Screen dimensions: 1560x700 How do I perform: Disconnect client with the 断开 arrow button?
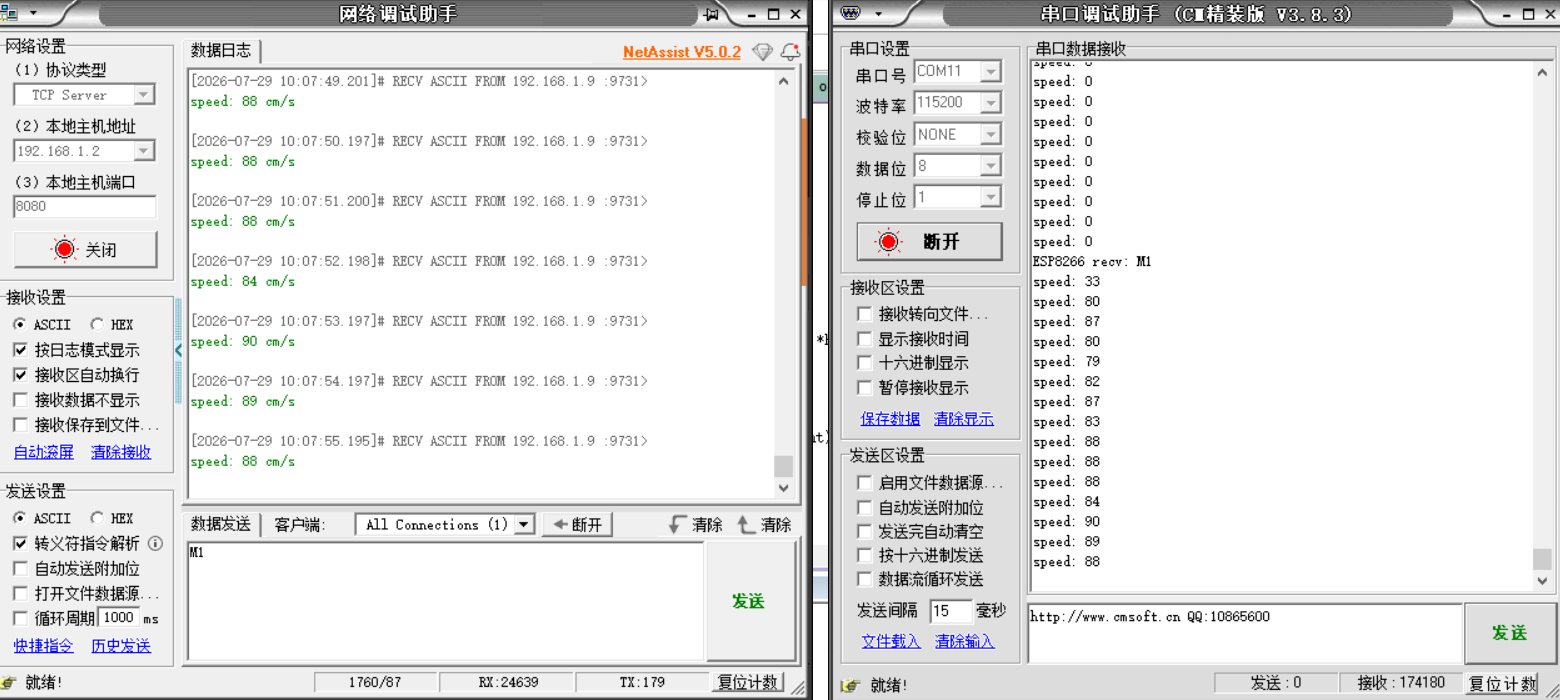click(x=577, y=525)
